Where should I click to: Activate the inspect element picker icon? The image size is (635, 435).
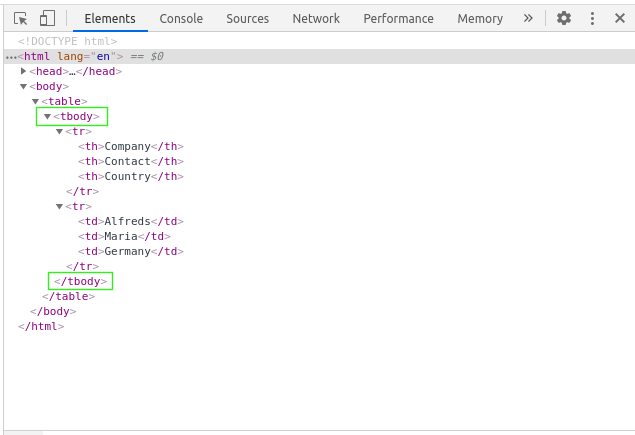point(20,19)
